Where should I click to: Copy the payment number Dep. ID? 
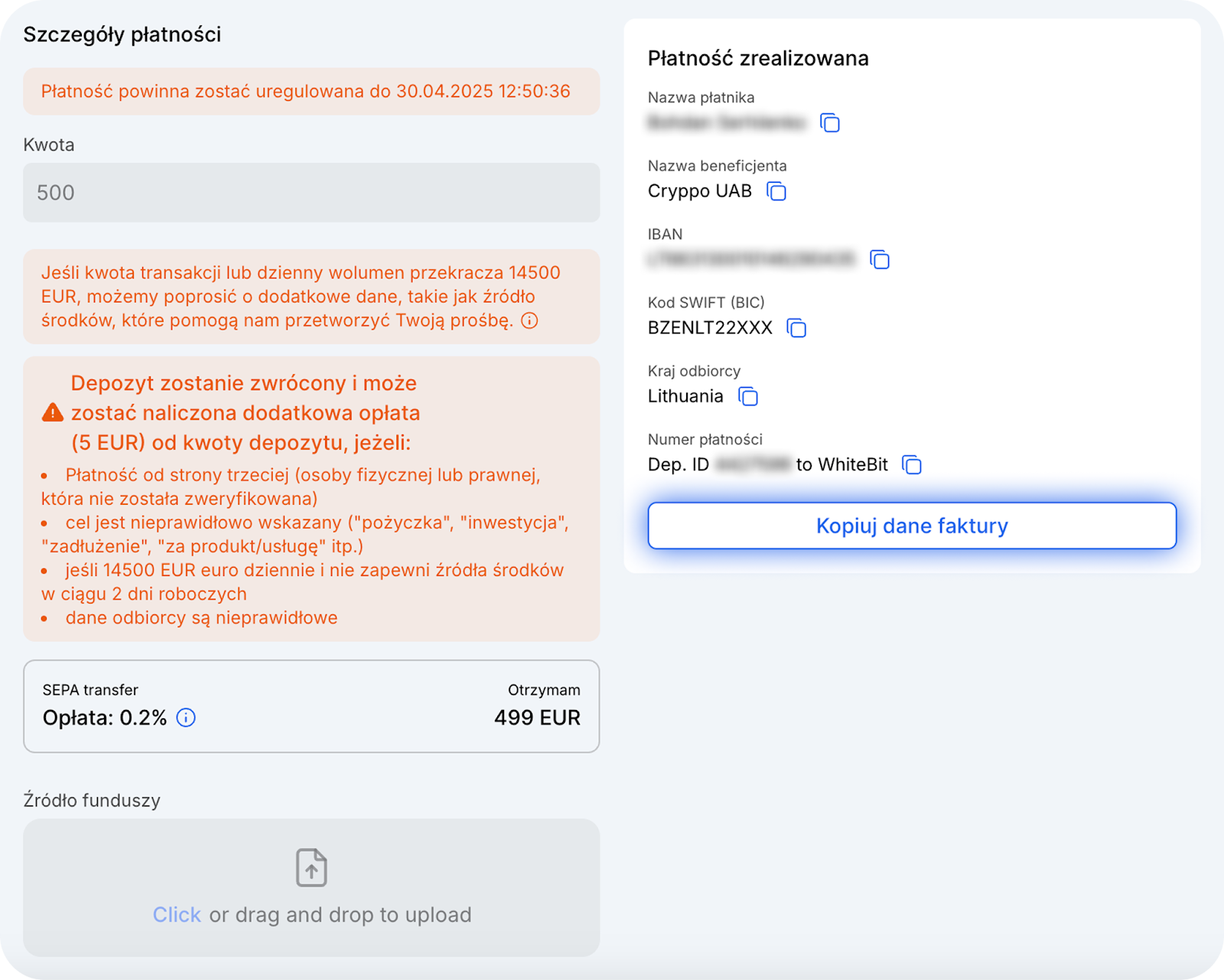click(912, 464)
